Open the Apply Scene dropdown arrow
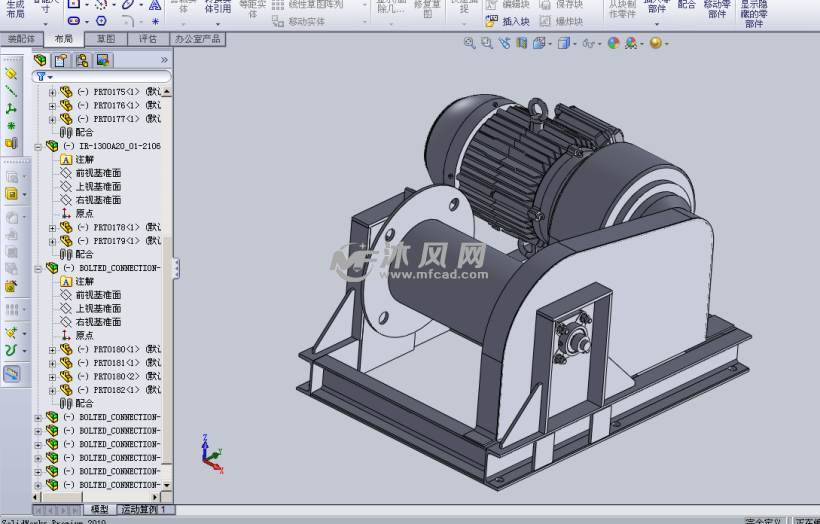The width and height of the screenshot is (820, 524). coord(642,44)
